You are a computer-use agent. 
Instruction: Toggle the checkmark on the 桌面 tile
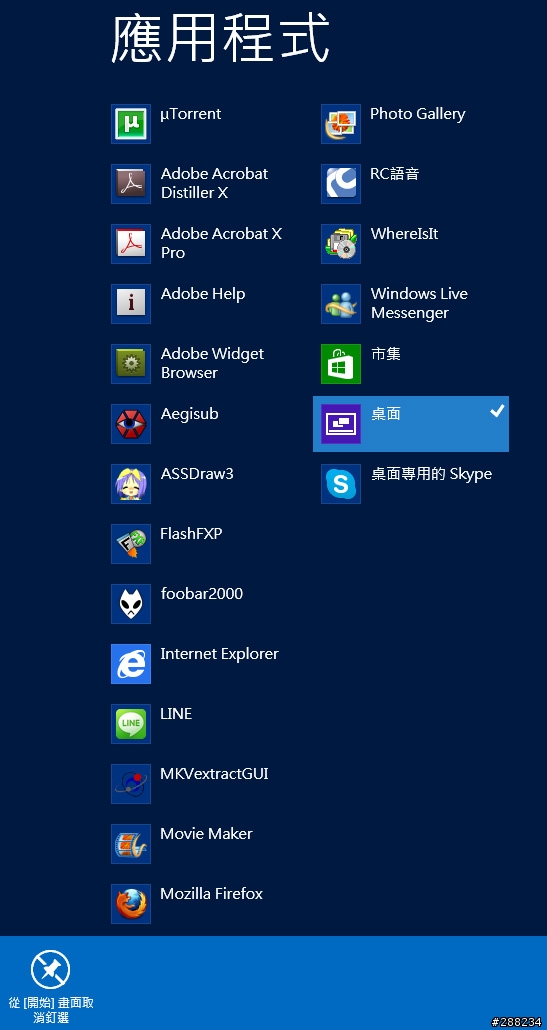[x=498, y=411]
